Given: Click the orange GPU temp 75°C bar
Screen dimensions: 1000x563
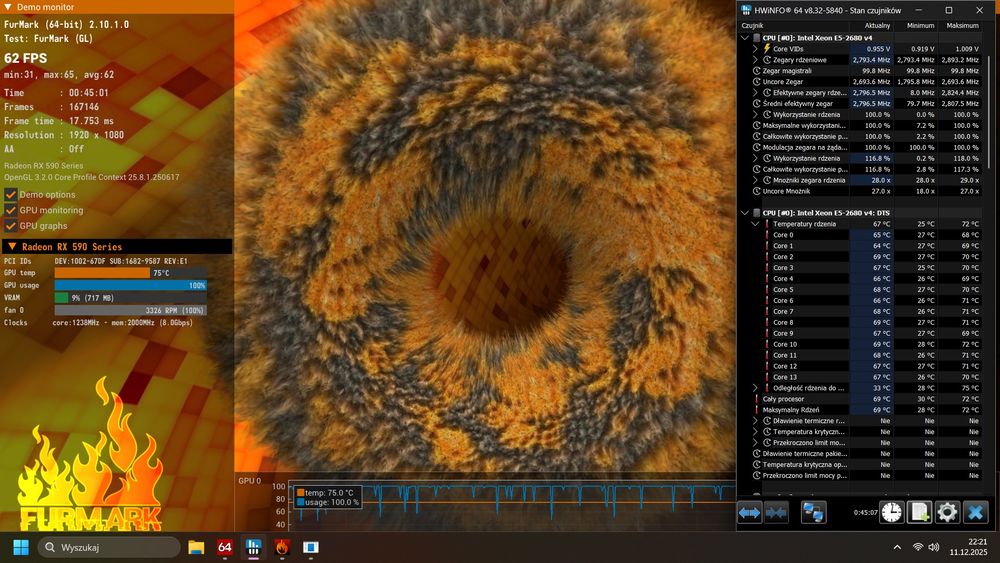Looking at the screenshot, I should click(103, 273).
